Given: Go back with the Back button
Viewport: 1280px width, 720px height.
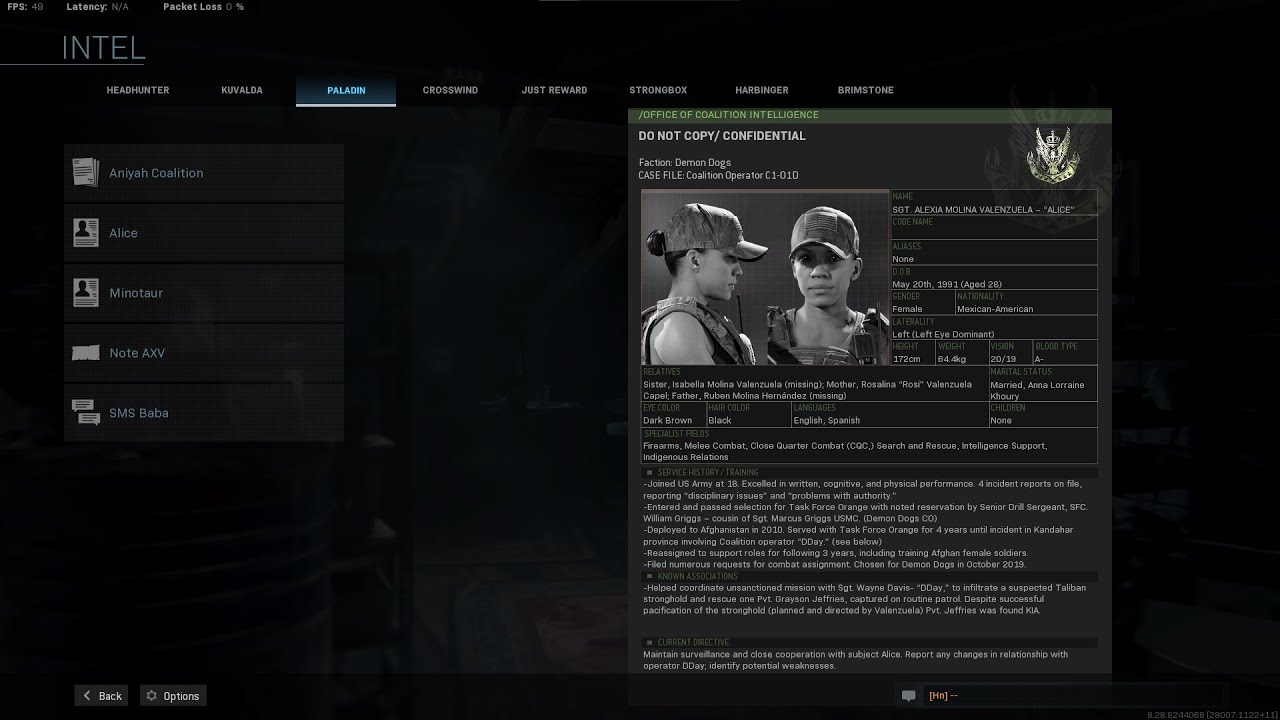Looking at the screenshot, I should tap(101, 696).
